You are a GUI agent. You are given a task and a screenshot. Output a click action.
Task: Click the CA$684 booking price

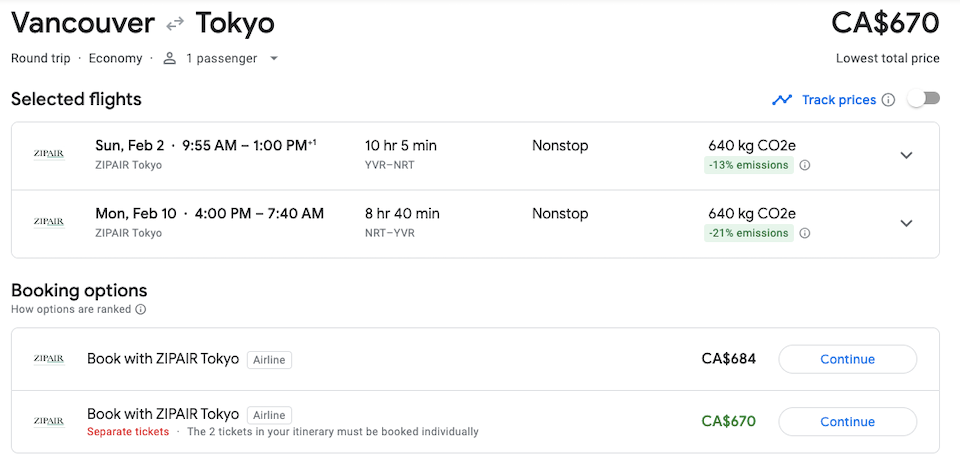coord(729,359)
